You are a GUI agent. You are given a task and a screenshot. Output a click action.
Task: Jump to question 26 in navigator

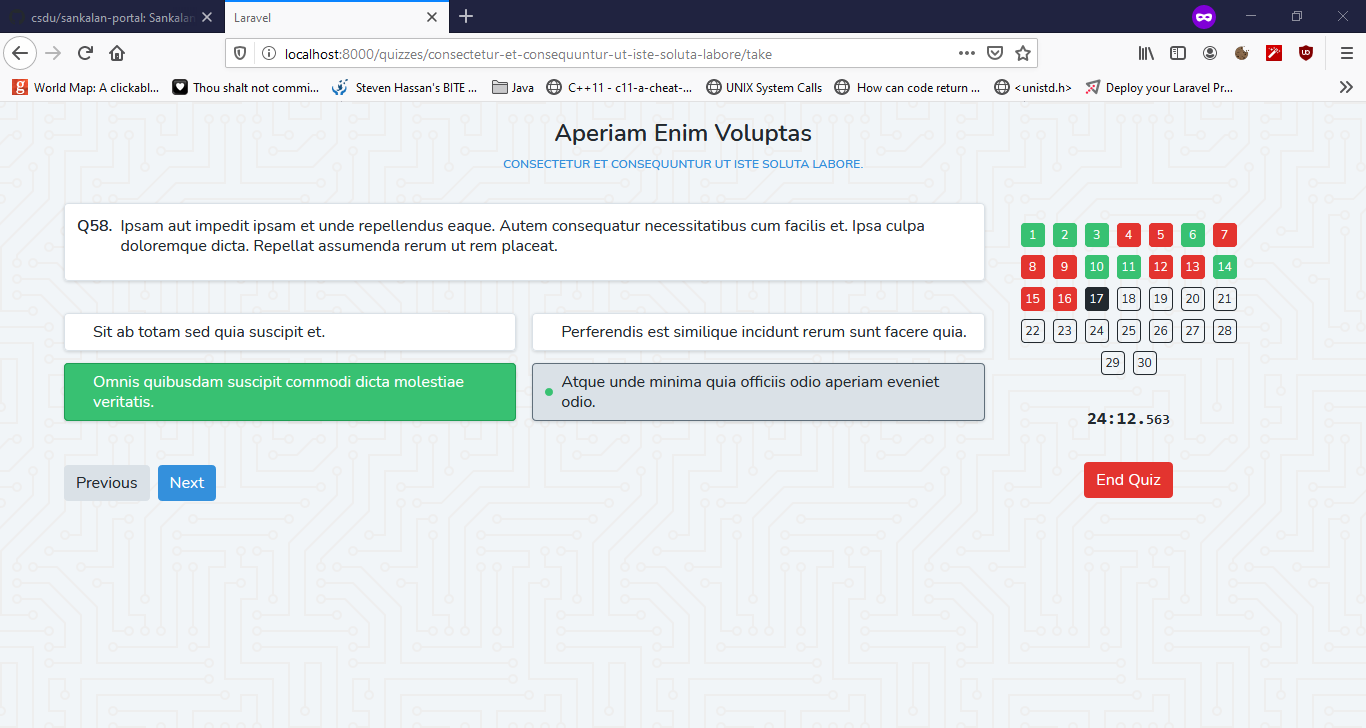tap(1161, 331)
